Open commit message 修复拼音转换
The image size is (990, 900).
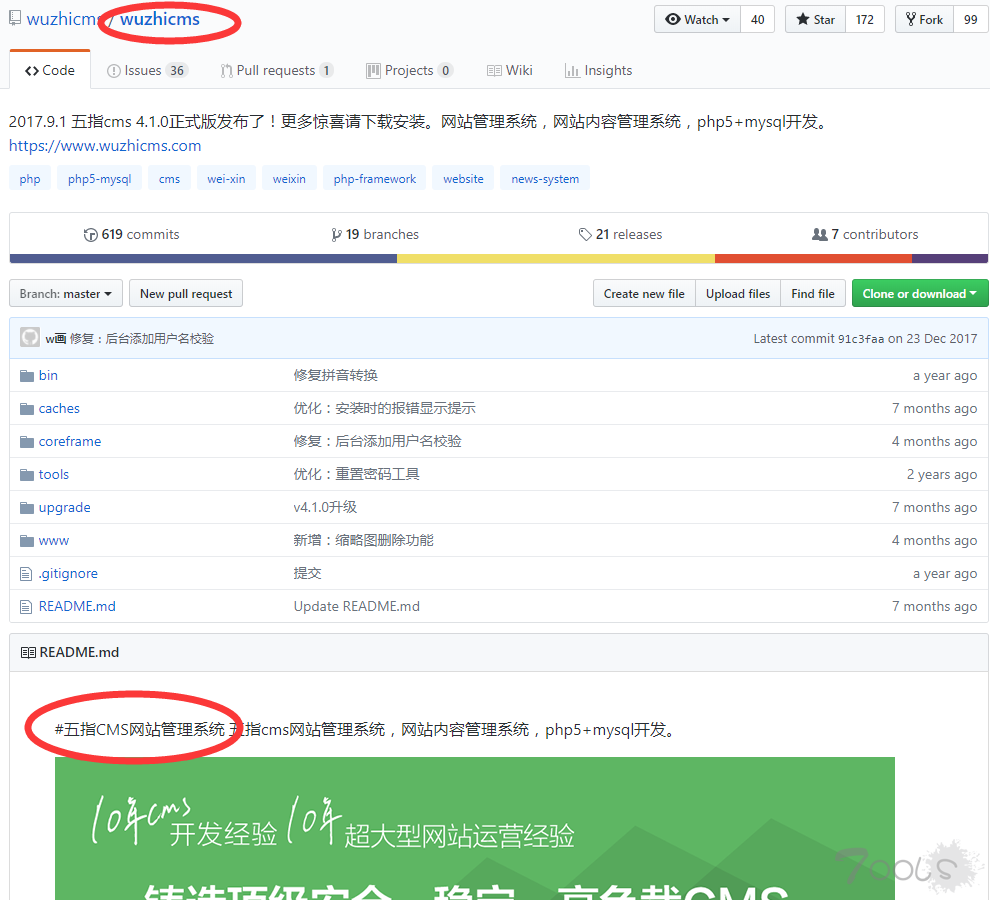pyautogui.click(x=336, y=375)
